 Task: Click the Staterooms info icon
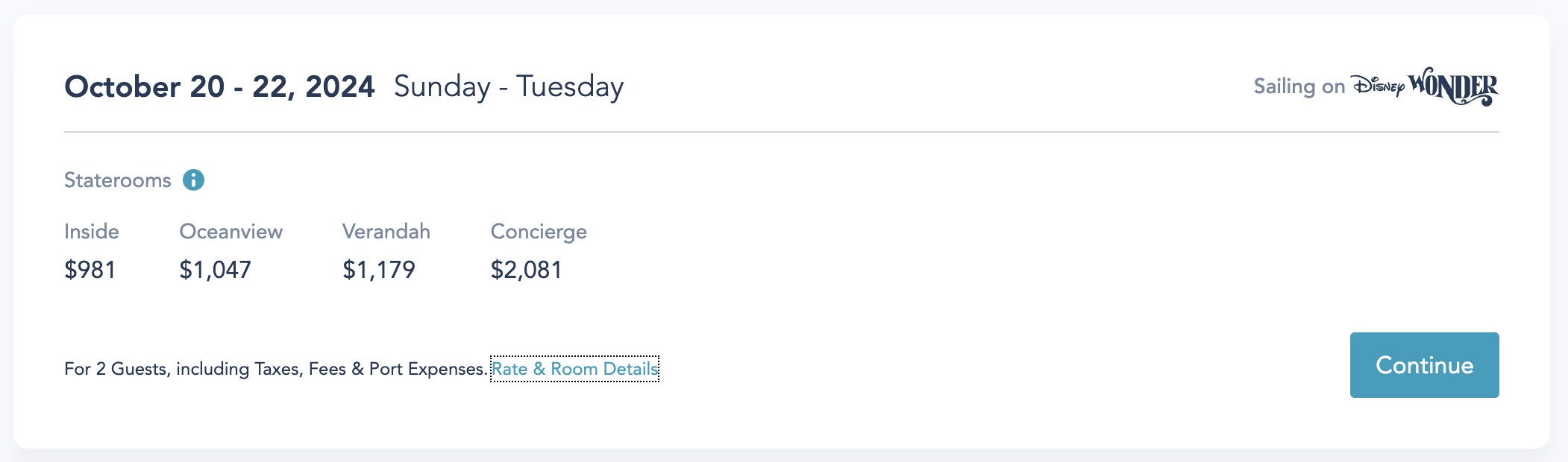(194, 180)
